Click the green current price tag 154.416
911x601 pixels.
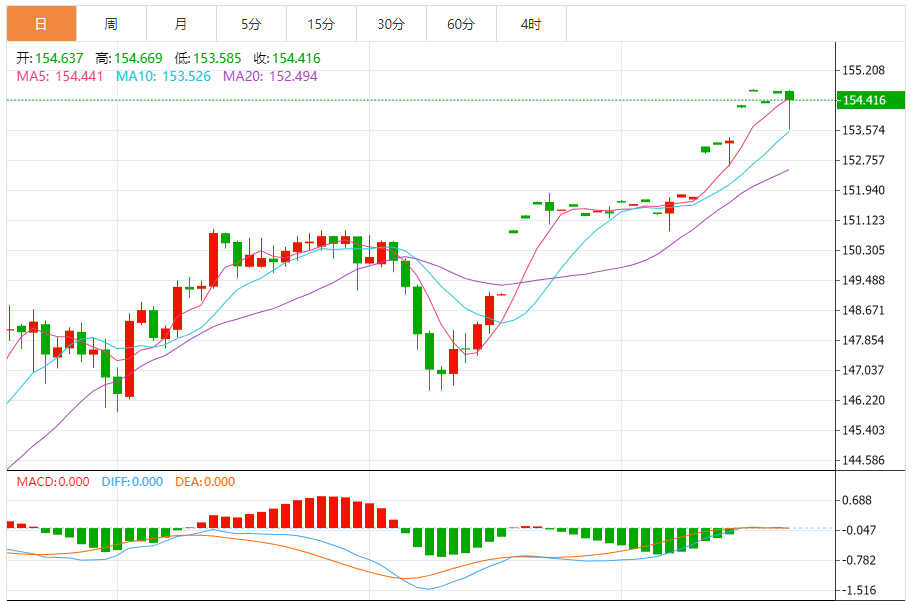click(870, 100)
